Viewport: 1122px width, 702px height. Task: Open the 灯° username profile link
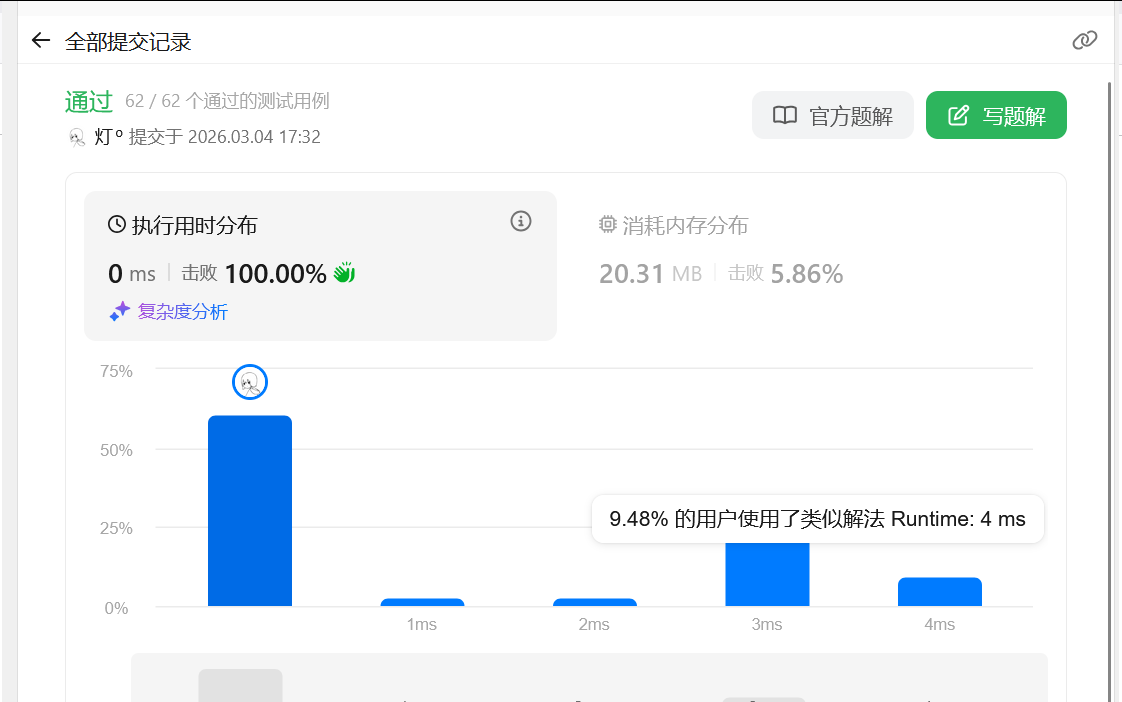point(108,137)
